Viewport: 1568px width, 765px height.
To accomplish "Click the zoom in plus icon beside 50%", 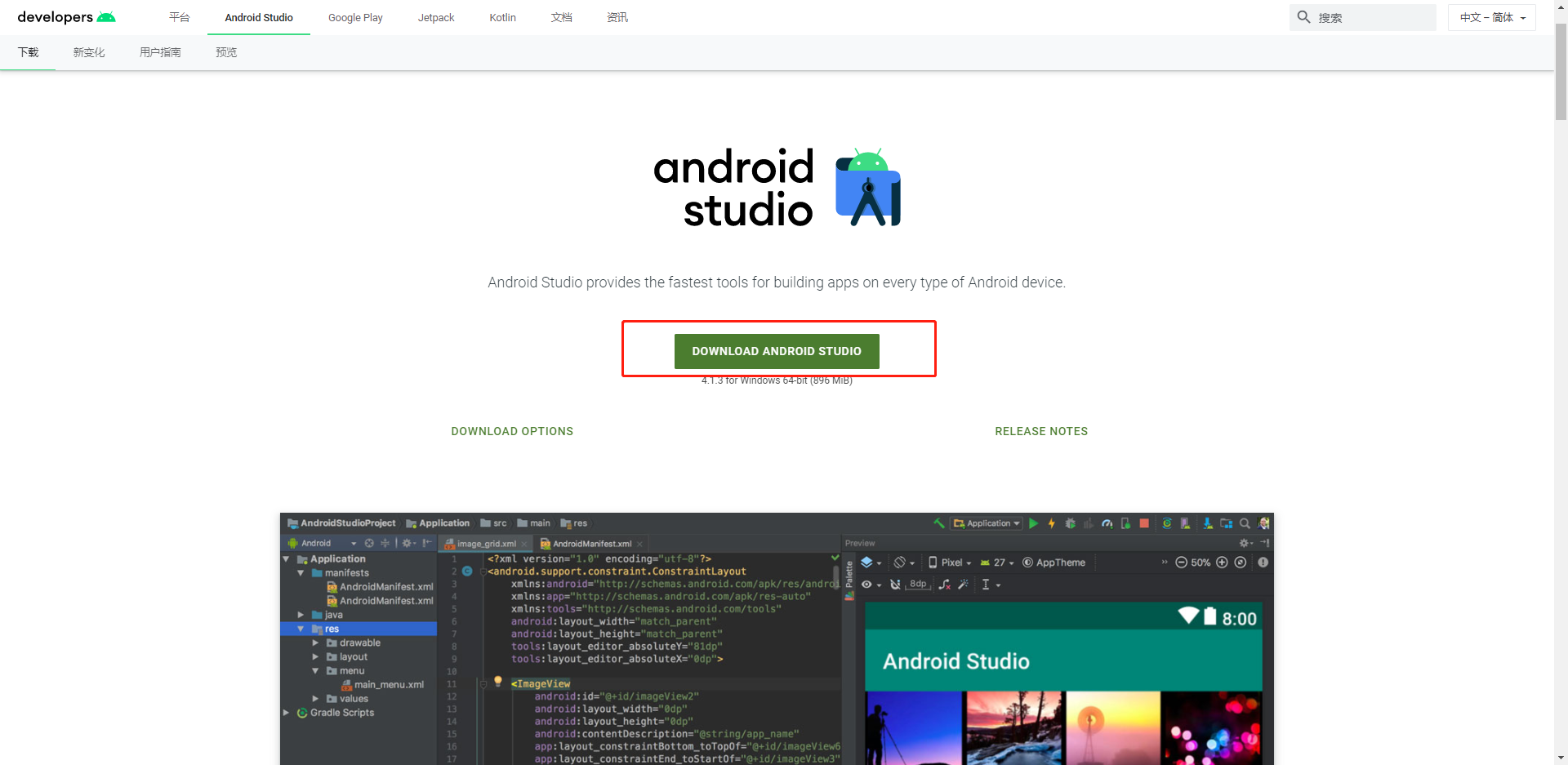I will pyautogui.click(x=1222, y=563).
